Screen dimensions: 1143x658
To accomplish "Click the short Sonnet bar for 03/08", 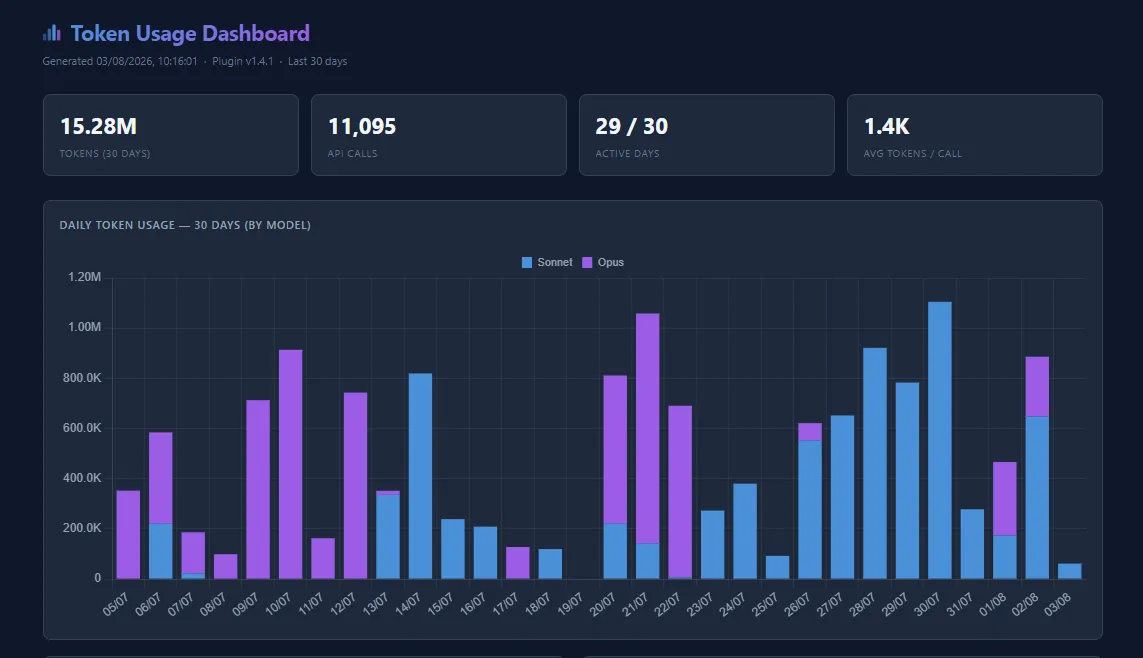I will tap(1069, 571).
